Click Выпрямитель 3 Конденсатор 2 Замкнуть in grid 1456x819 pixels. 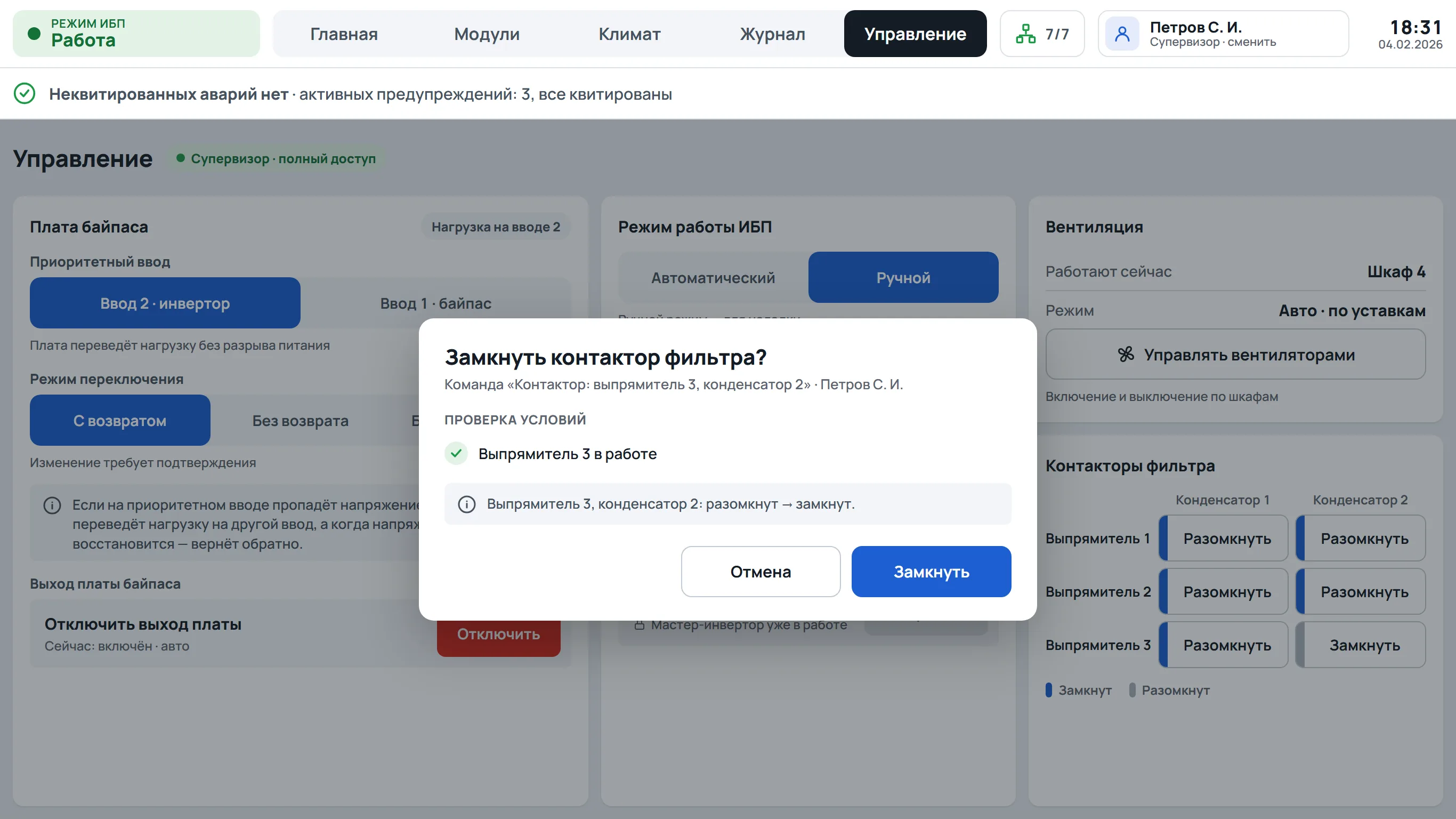click(1361, 645)
